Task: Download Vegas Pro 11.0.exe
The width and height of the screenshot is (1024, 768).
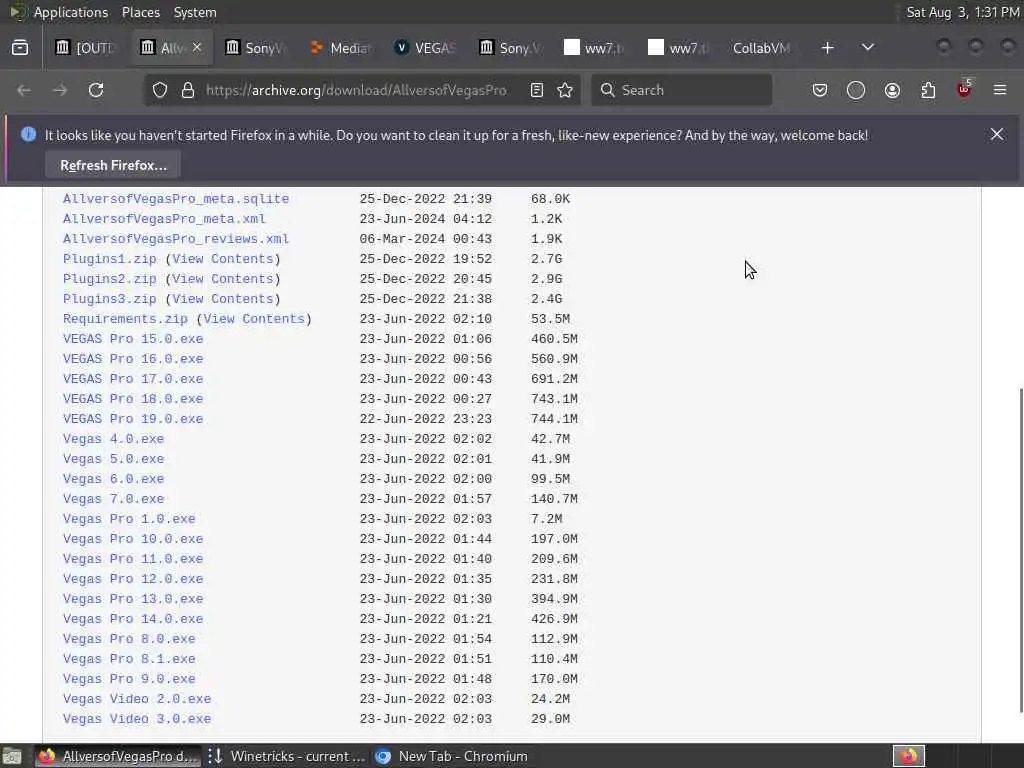Action: [133, 559]
